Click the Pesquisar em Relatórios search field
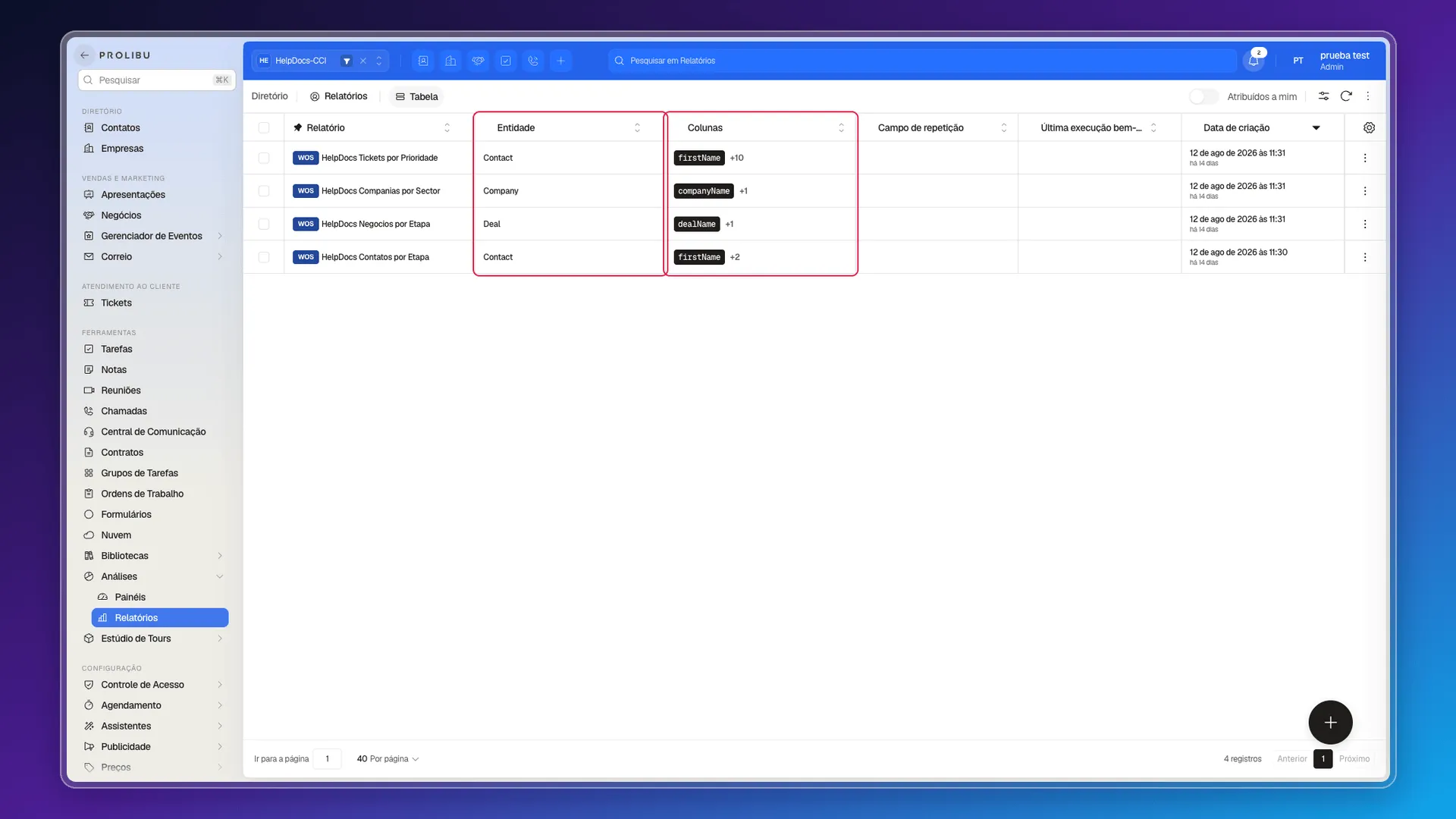The width and height of the screenshot is (1456, 819). coord(922,61)
